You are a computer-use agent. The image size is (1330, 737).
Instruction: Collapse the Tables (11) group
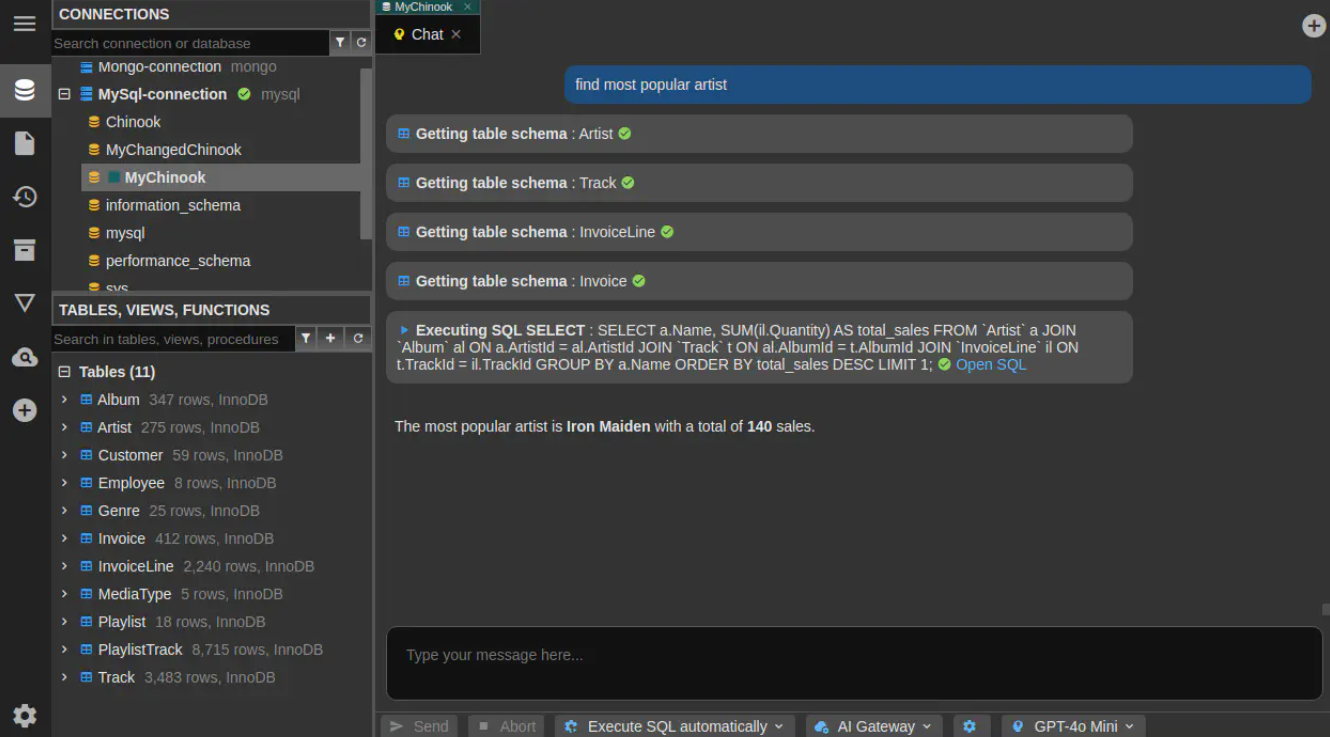[x=64, y=372]
